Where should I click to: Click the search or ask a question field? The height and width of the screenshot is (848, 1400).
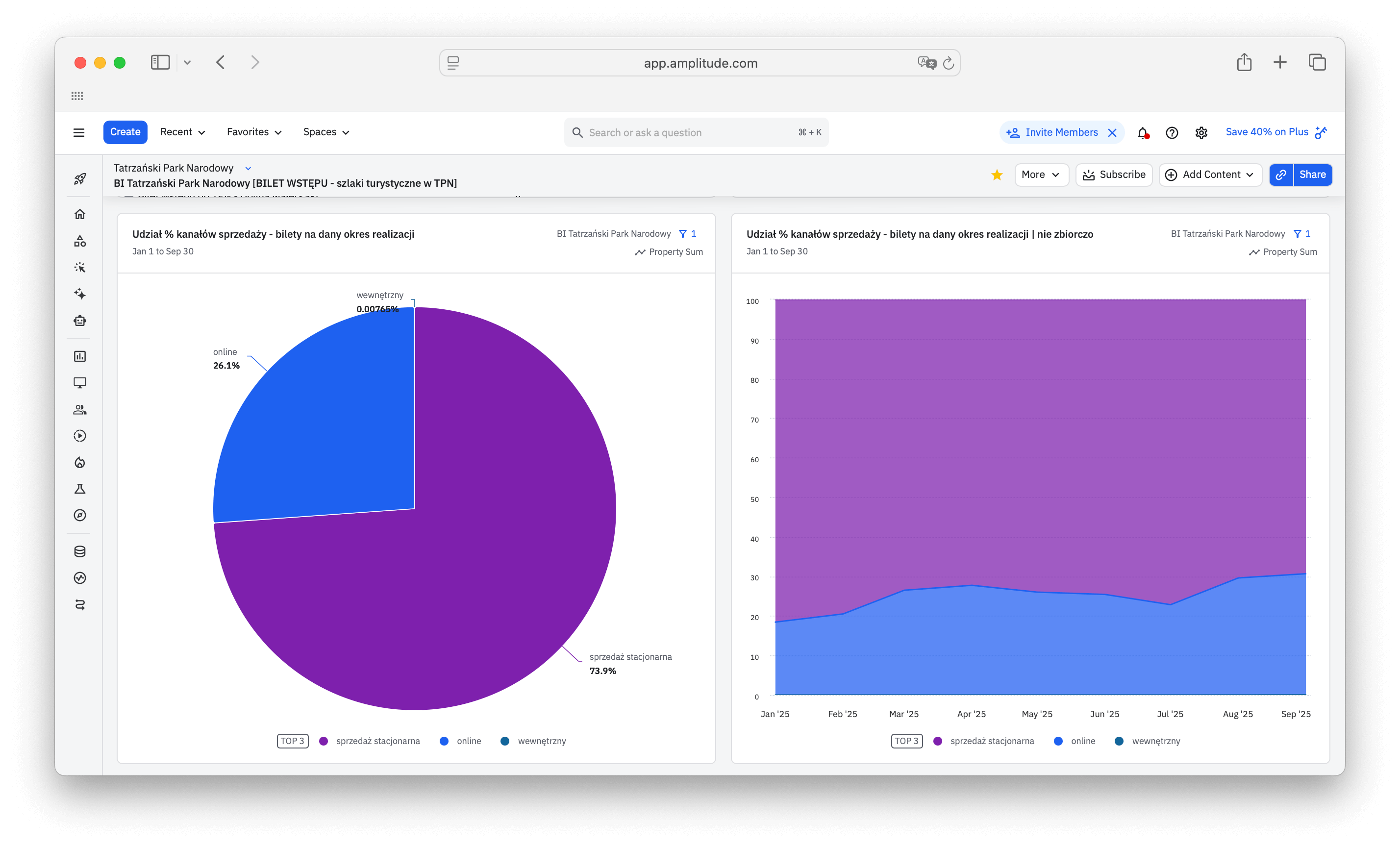[x=687, y=132]
